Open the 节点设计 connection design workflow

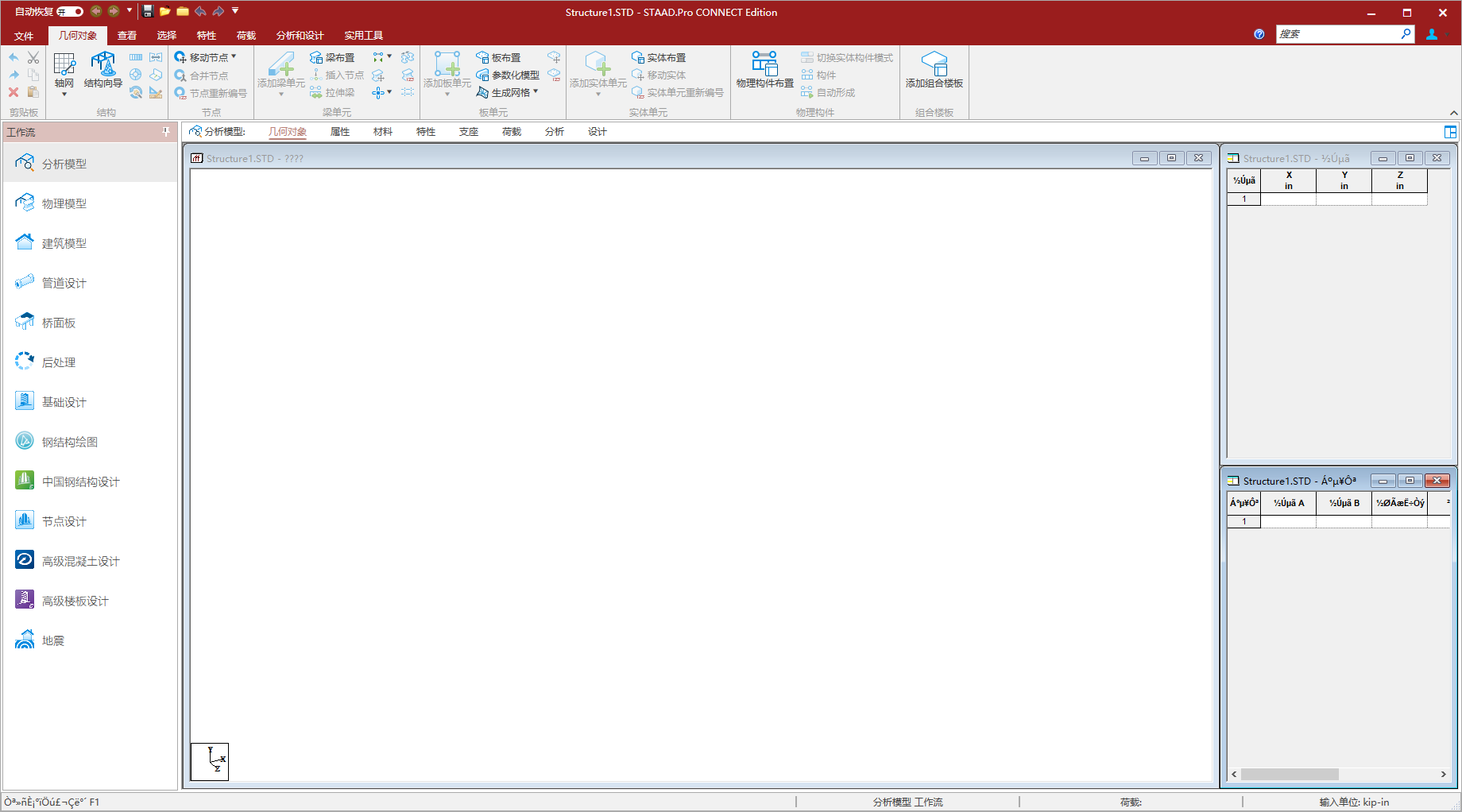(90, 521)
